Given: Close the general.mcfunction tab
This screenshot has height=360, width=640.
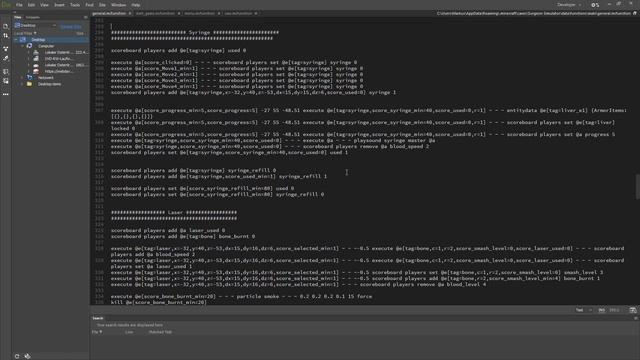Looking at the screenshot, I should coord(130,13).
